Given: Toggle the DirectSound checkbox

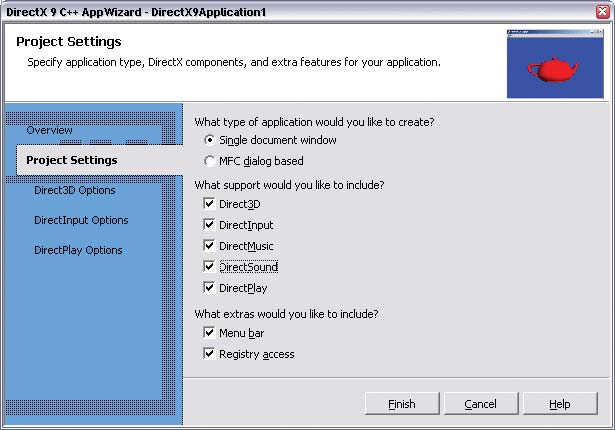Looking at the screenshot, I should pos(209,267).
